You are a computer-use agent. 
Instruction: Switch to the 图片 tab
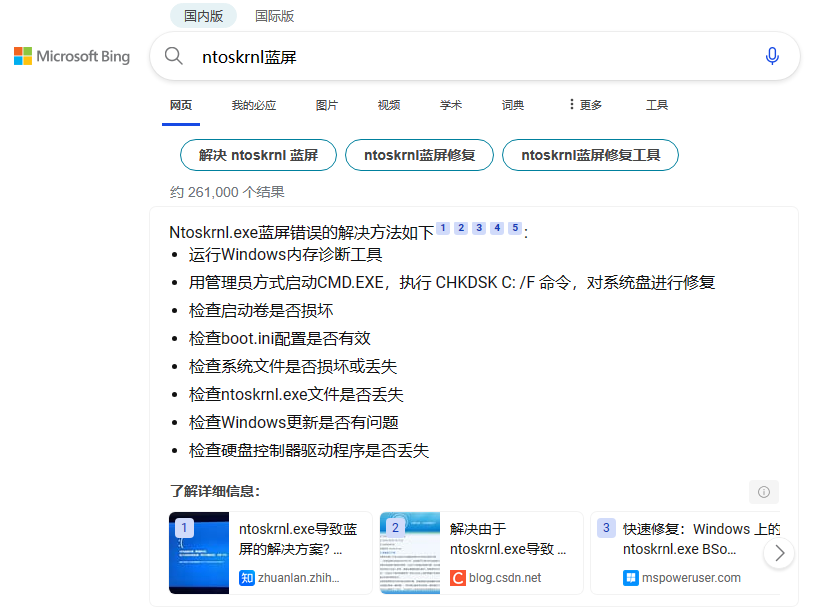327,104
